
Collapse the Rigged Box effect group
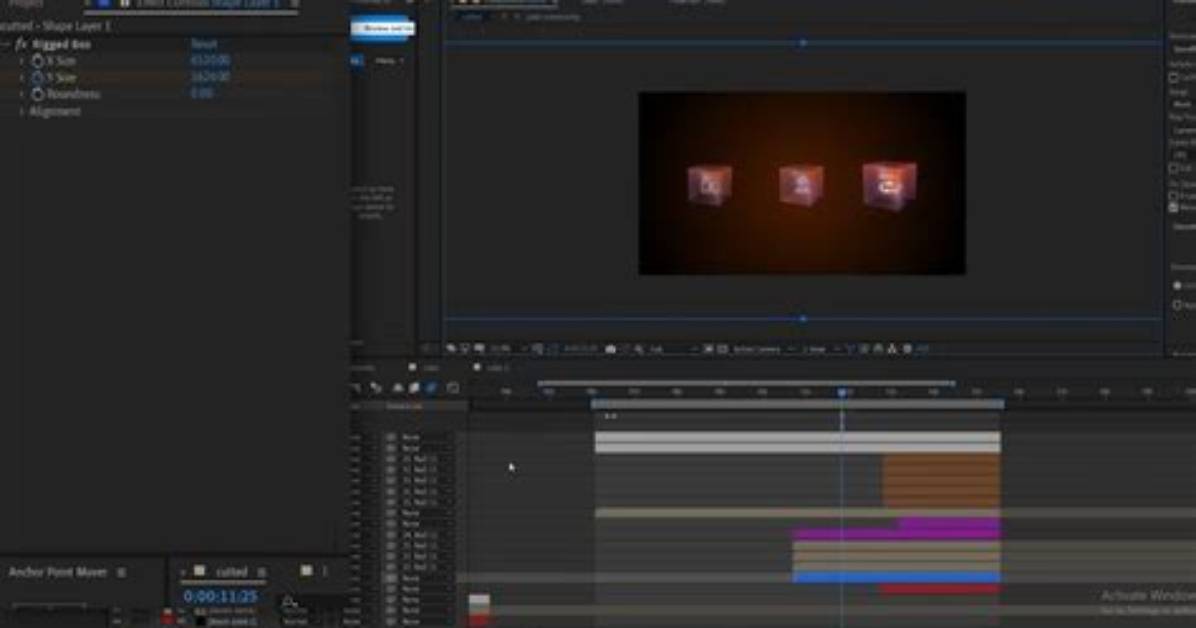pos(6,45)
